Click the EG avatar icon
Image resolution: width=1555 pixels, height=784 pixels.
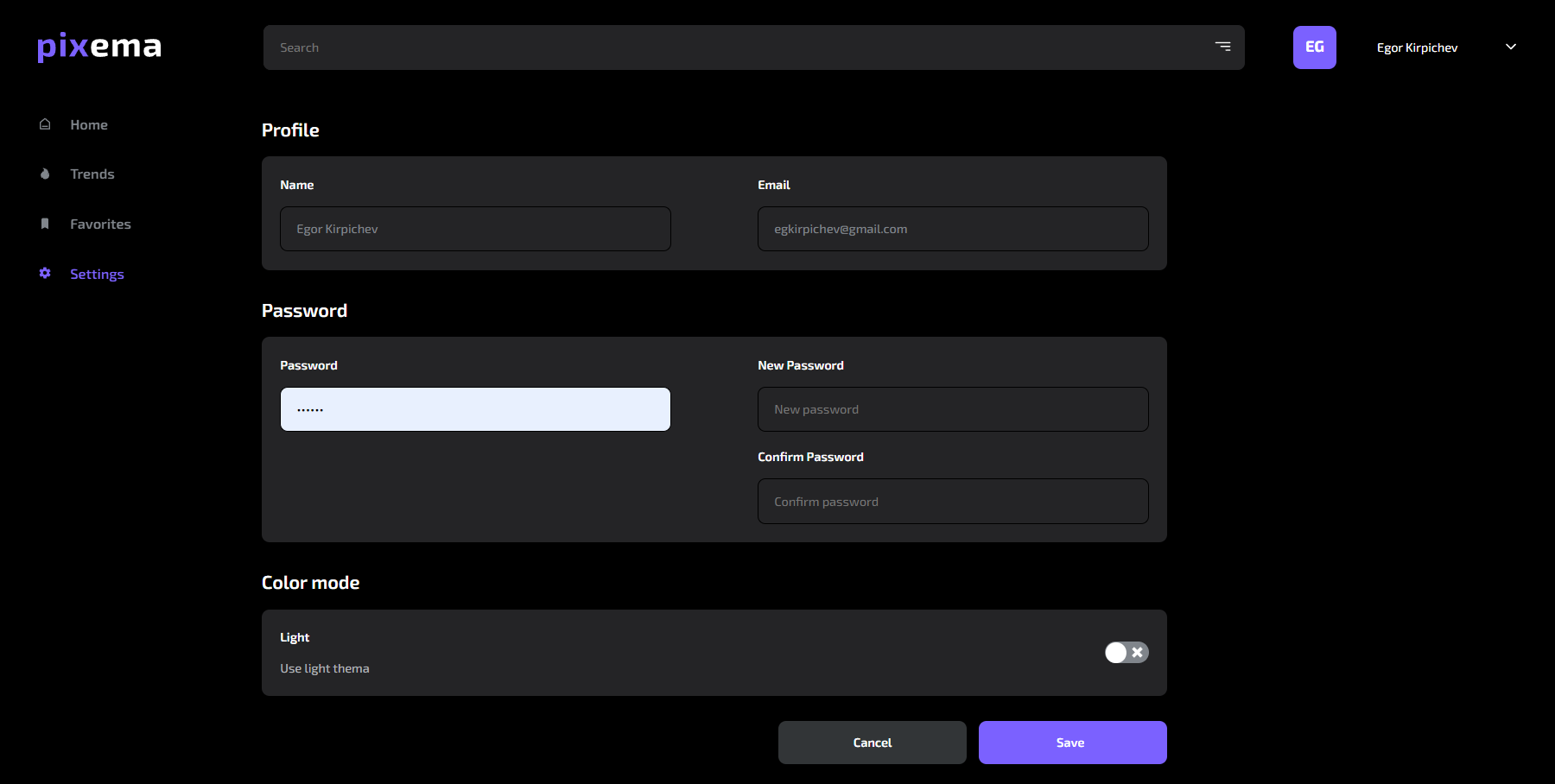pos(1314,47)
